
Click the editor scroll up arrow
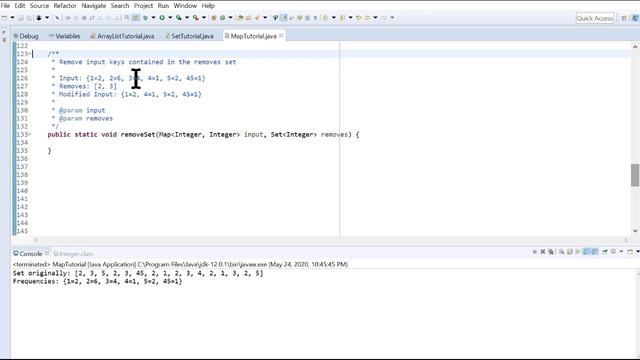pyautogui.click(x=635, y=47)
